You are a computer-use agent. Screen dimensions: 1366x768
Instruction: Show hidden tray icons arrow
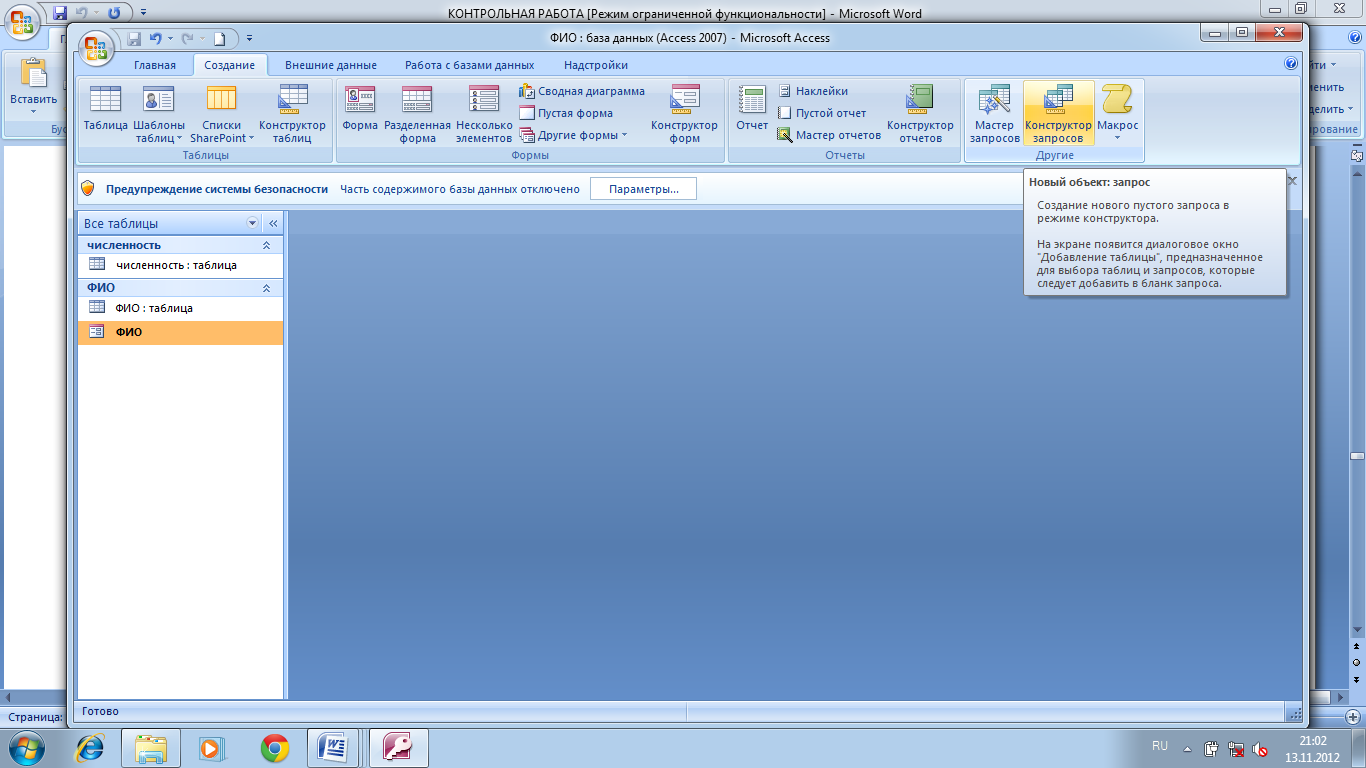[x=1187, y=748]
